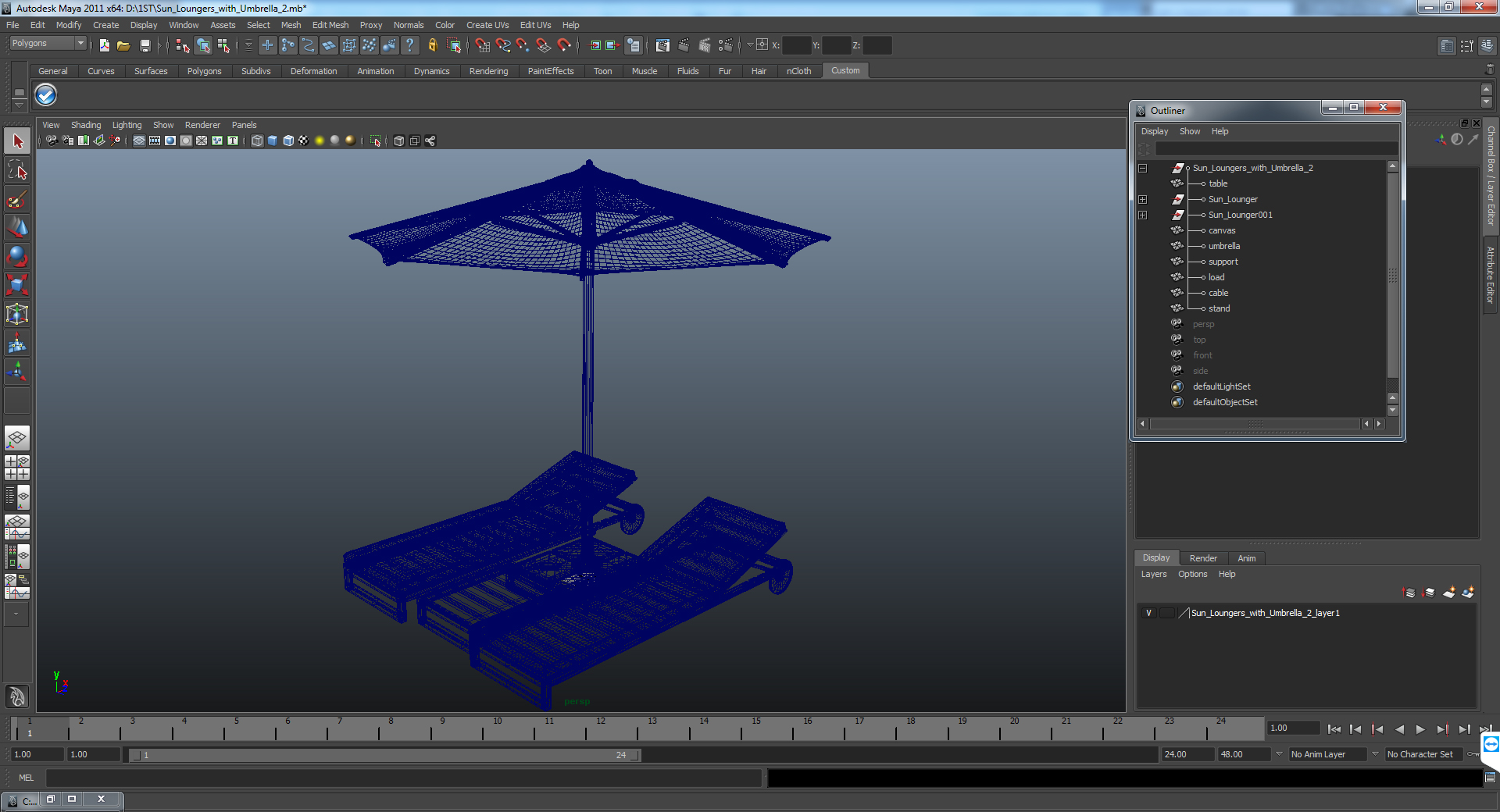Open the shelf options arrow menu

[19, 104]
